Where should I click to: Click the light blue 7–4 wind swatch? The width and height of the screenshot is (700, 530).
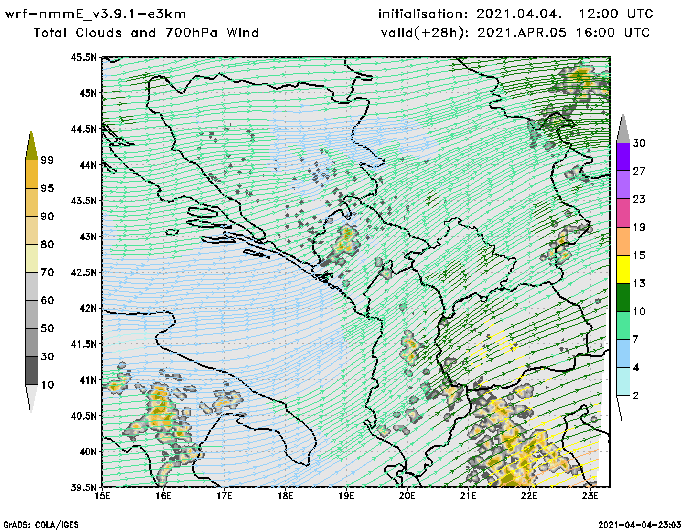coord(623,354)
